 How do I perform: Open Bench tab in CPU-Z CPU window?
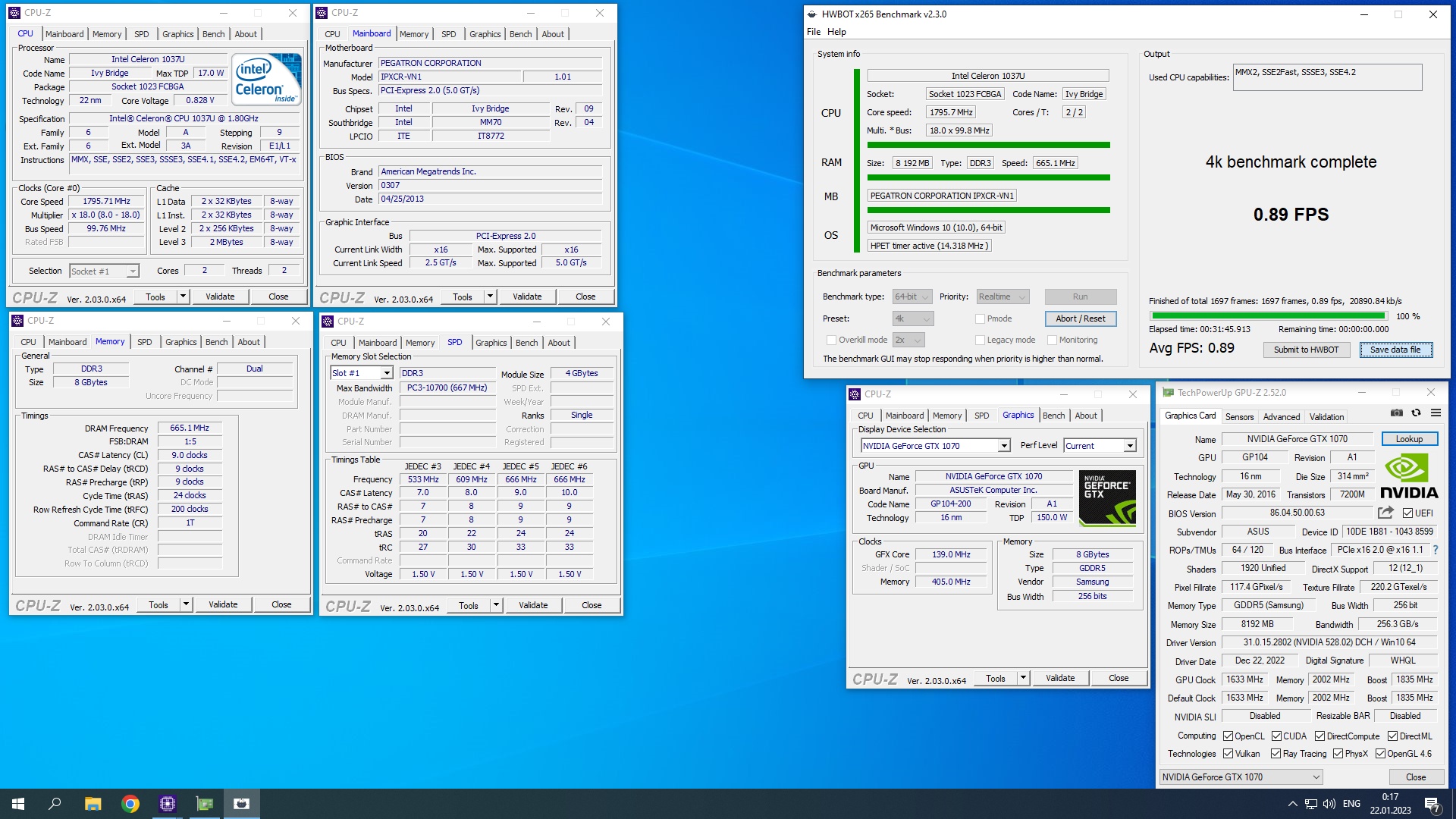(x=213, y=34)
